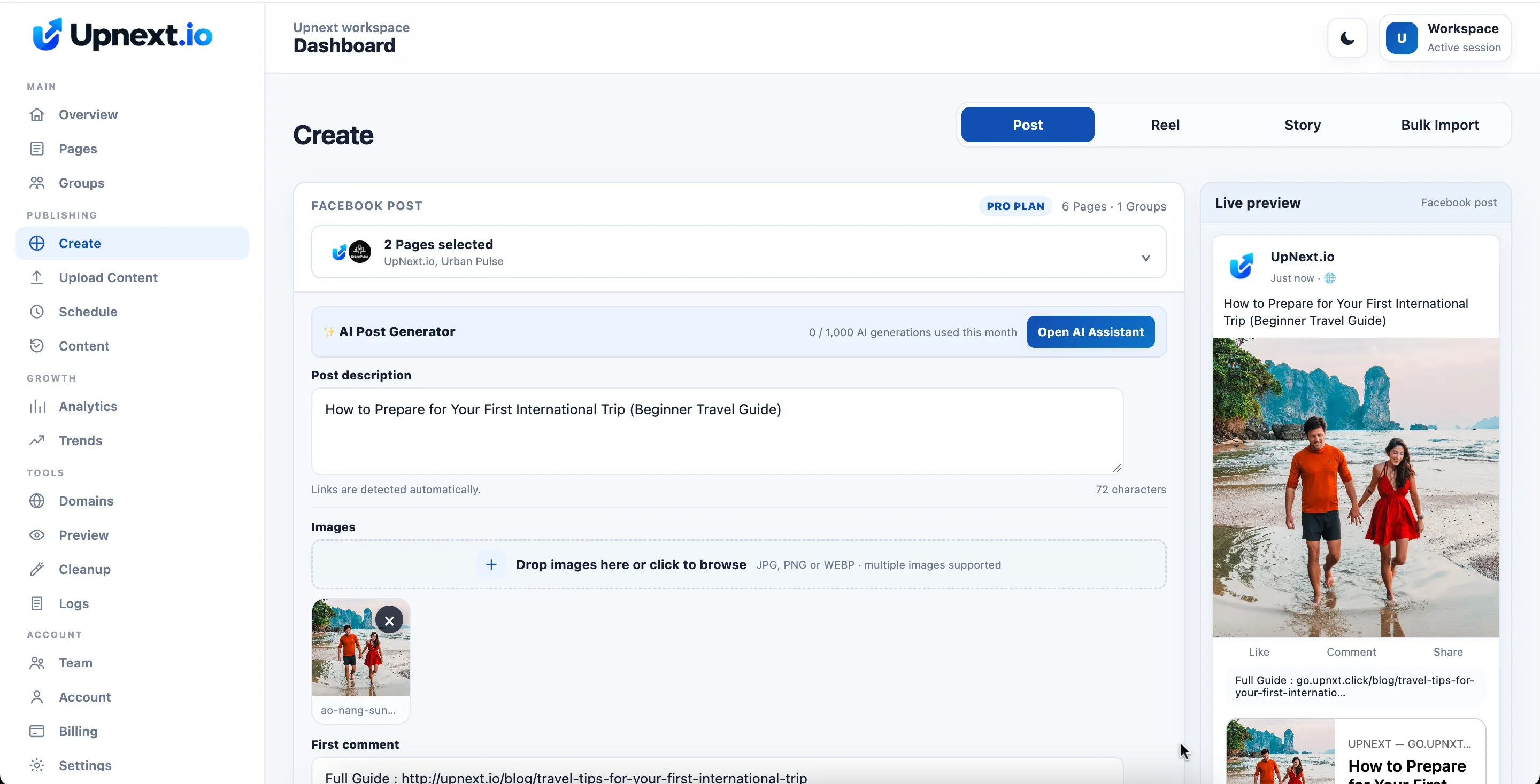Click the public globe icon beside Just now

click(1329, 278)
